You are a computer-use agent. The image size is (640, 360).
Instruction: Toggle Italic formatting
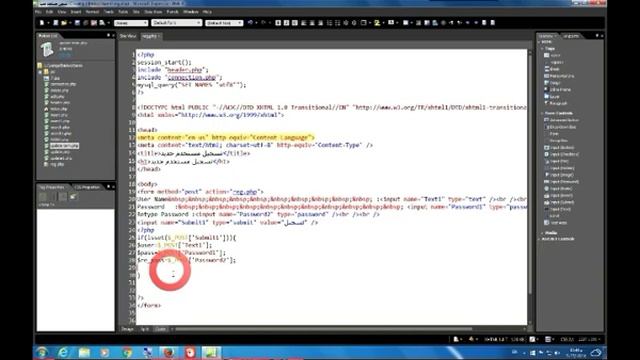click(287, 23)
